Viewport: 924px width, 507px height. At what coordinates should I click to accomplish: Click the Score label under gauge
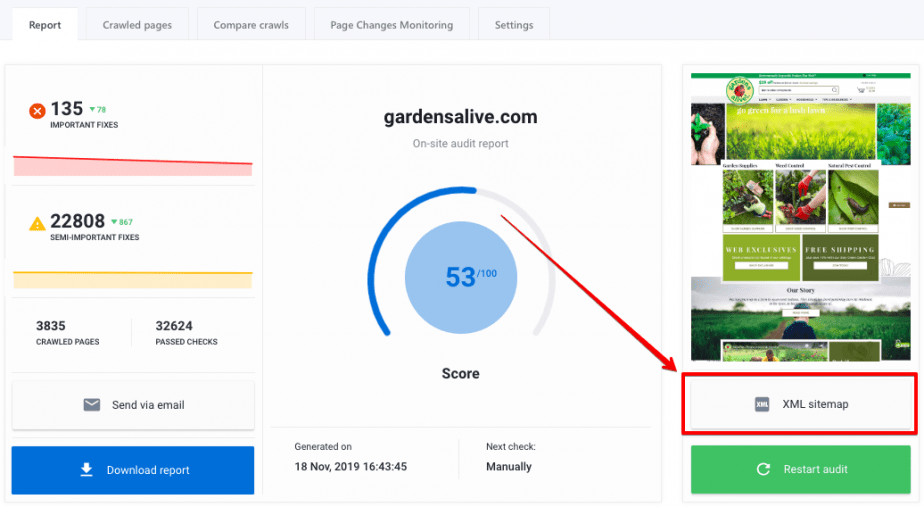[x=461, y=373]
